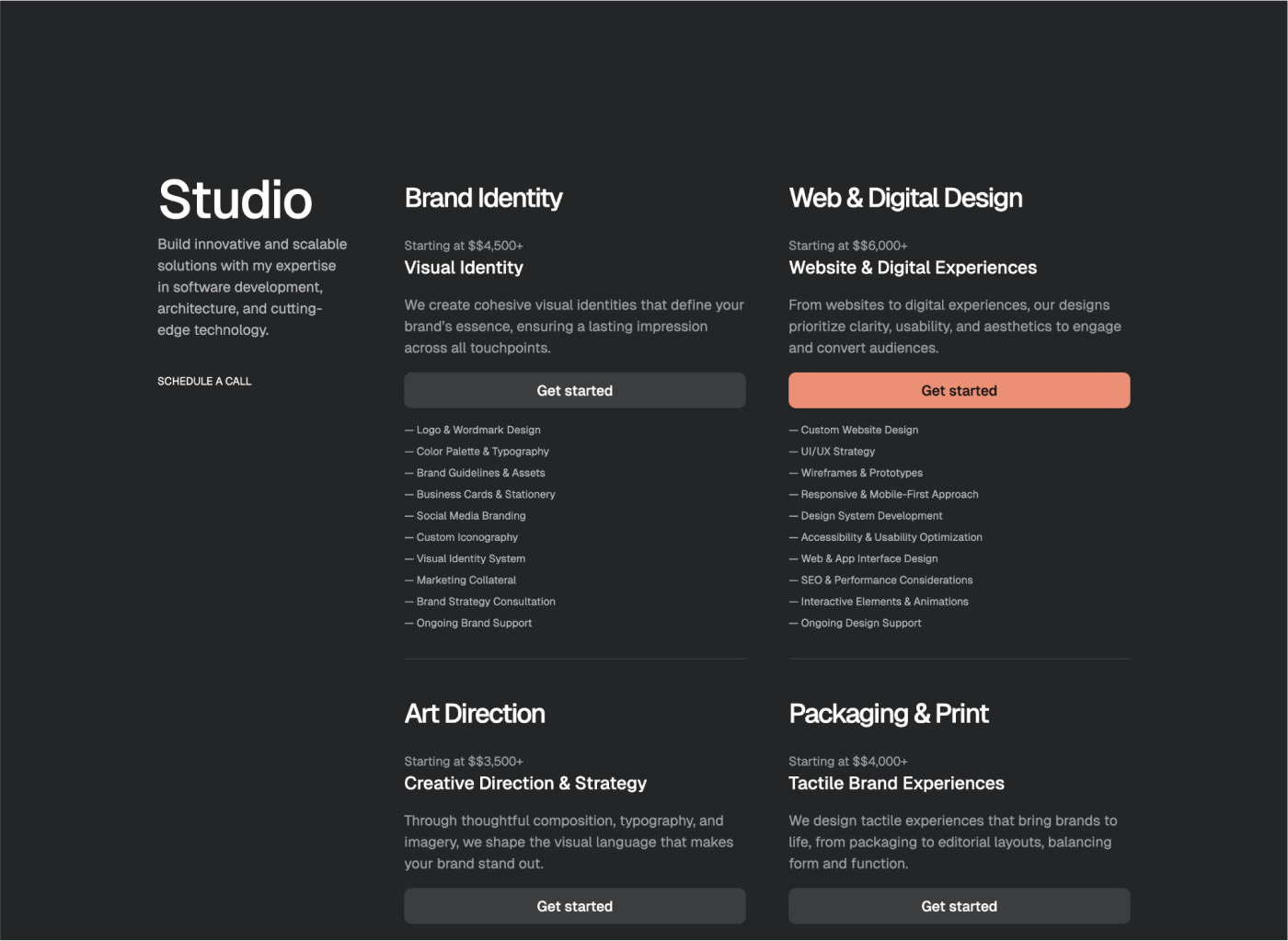1288x941 pixels.
Task: Click Design System Development item
Action: point(866,516)
